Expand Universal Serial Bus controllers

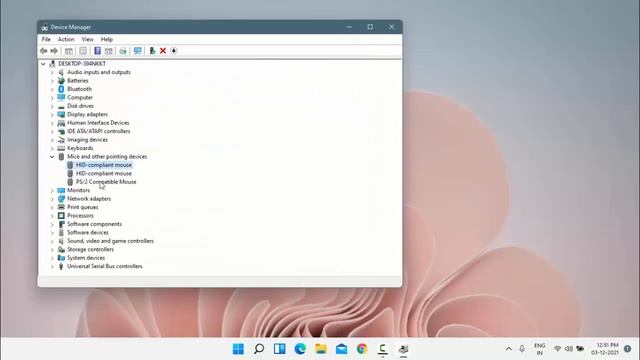[52, 267]
